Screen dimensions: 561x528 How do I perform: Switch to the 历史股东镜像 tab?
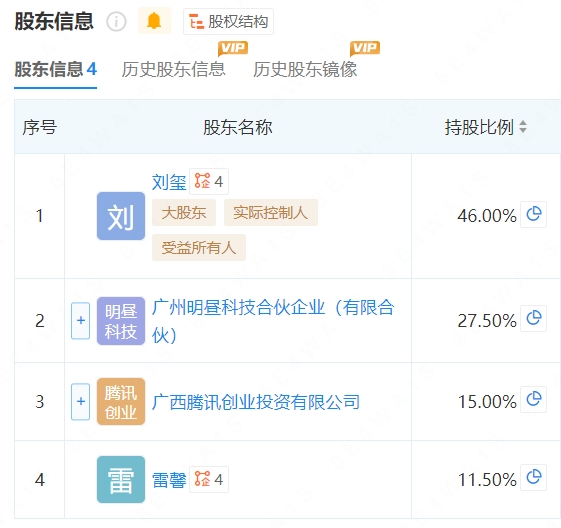[305, 69]
